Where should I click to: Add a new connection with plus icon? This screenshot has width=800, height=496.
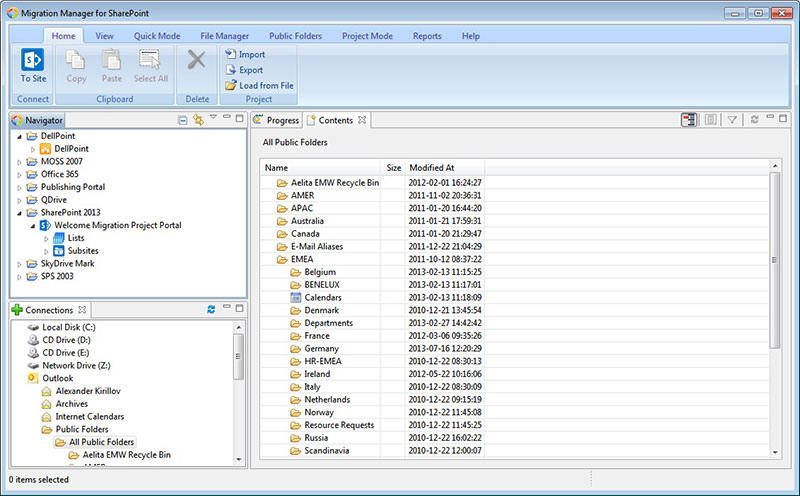click(x=17, y=310)
